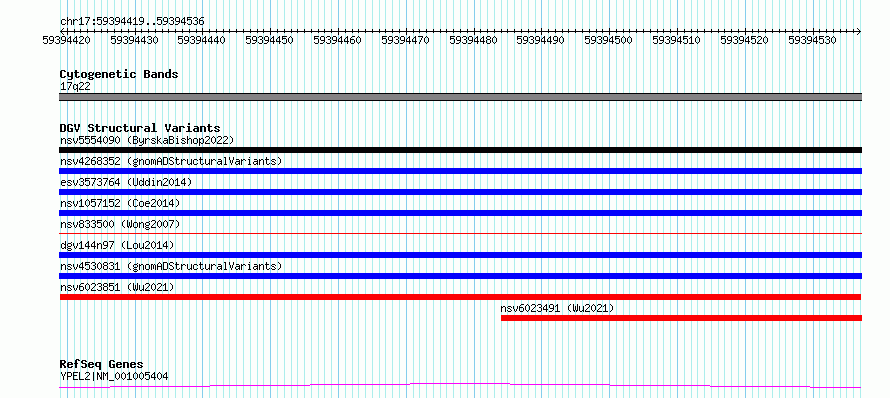Image resolution: width=890 pixels, height=398 pixels.
Task: Open nsv6023491 (Wu2021) variant label
Action: point(557,308)
